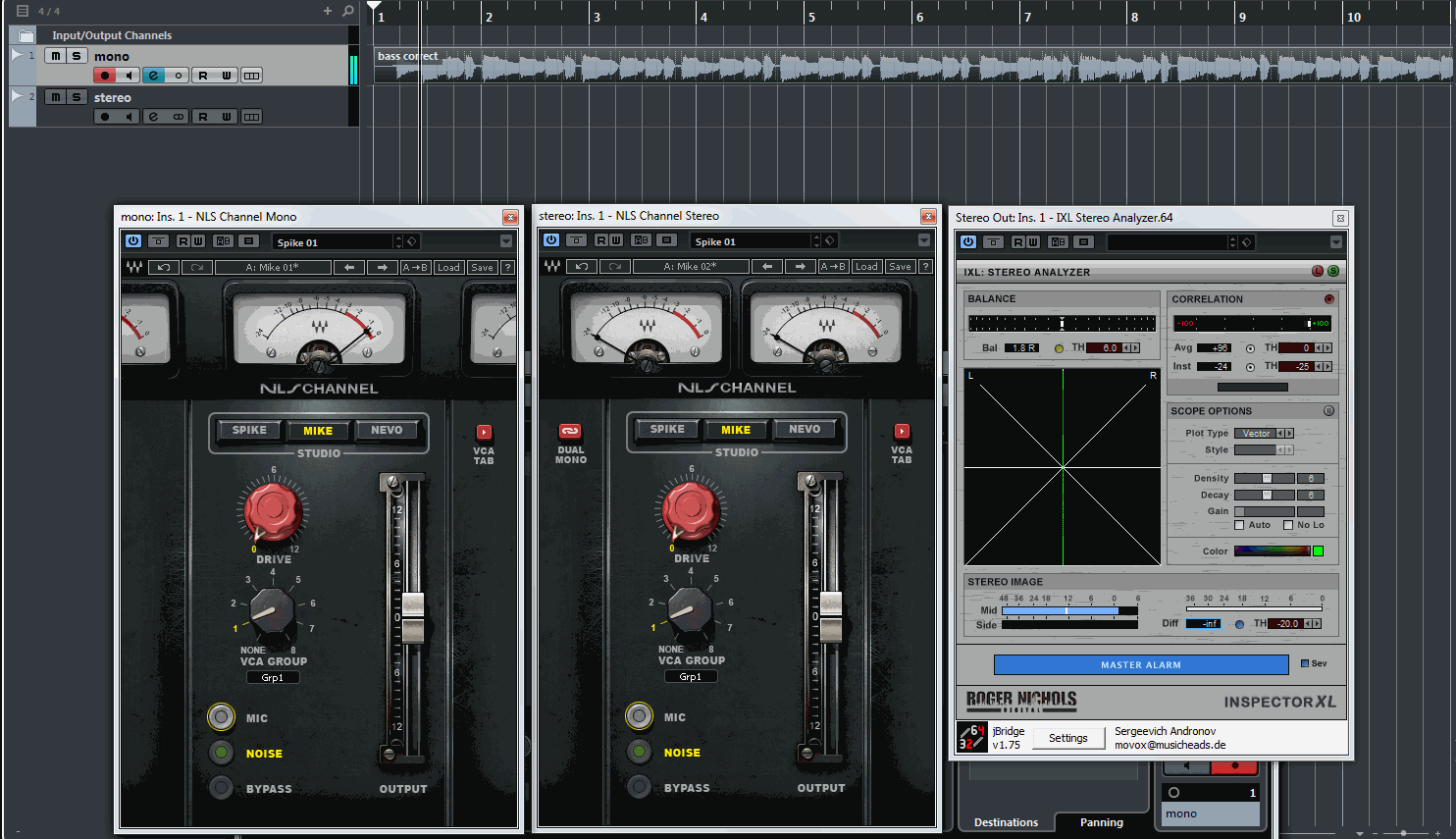Open A: Mike 01* setup menu
This screenshot has height=839, width=1456.
(273, 267)
